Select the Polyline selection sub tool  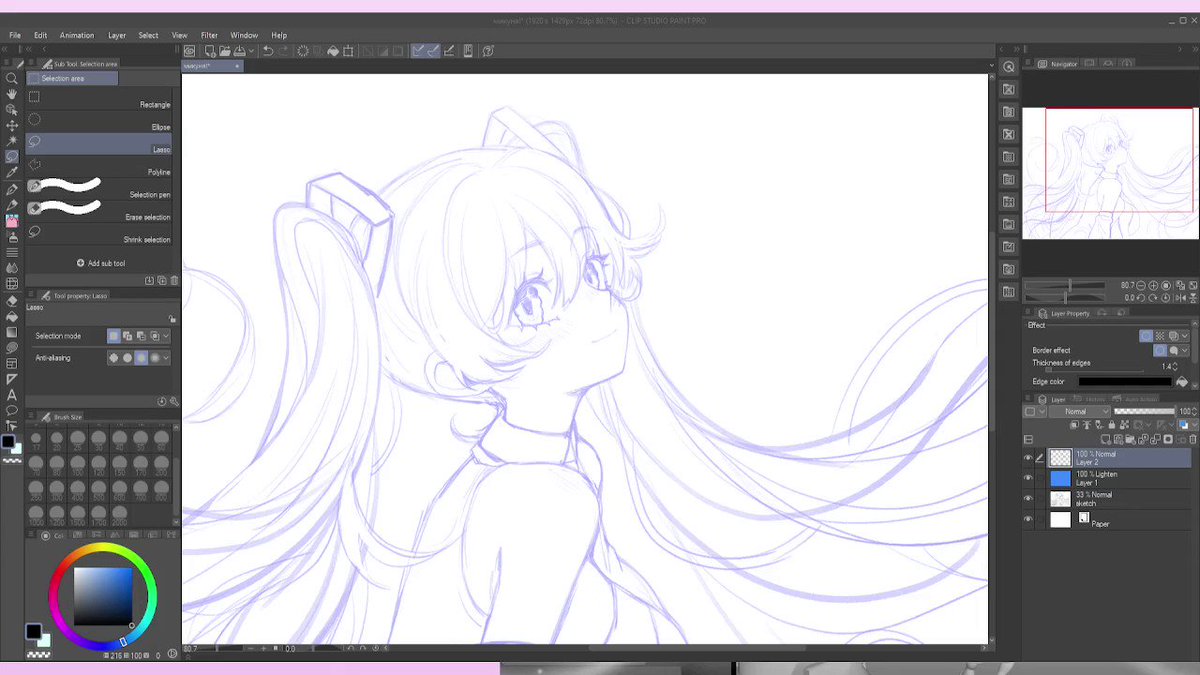(x=99, y=167)
